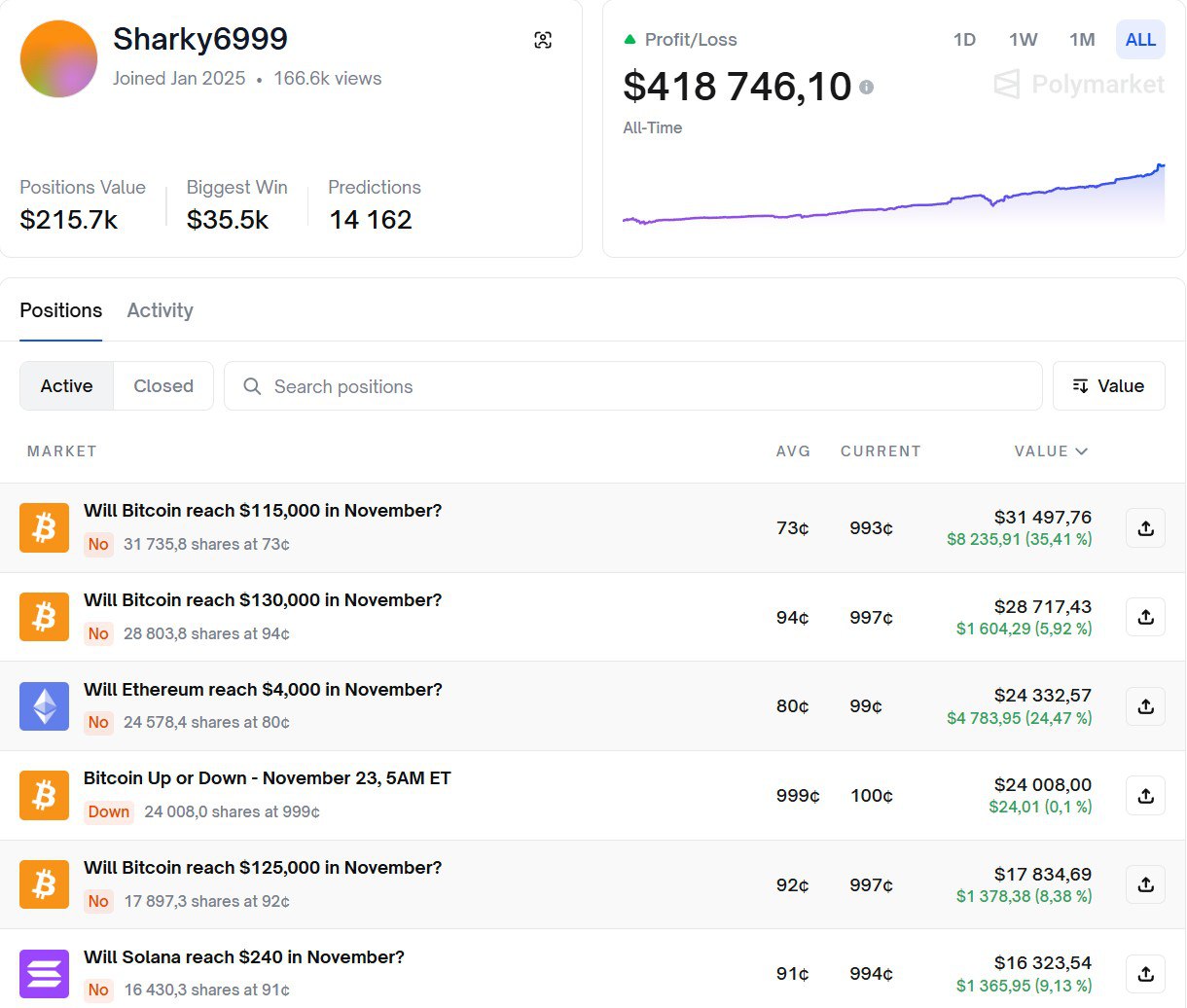The height and width of the screenshot is (1008, 1187).
Task: Click the VALUE column header chevron
Action: tap(1081, 451)
